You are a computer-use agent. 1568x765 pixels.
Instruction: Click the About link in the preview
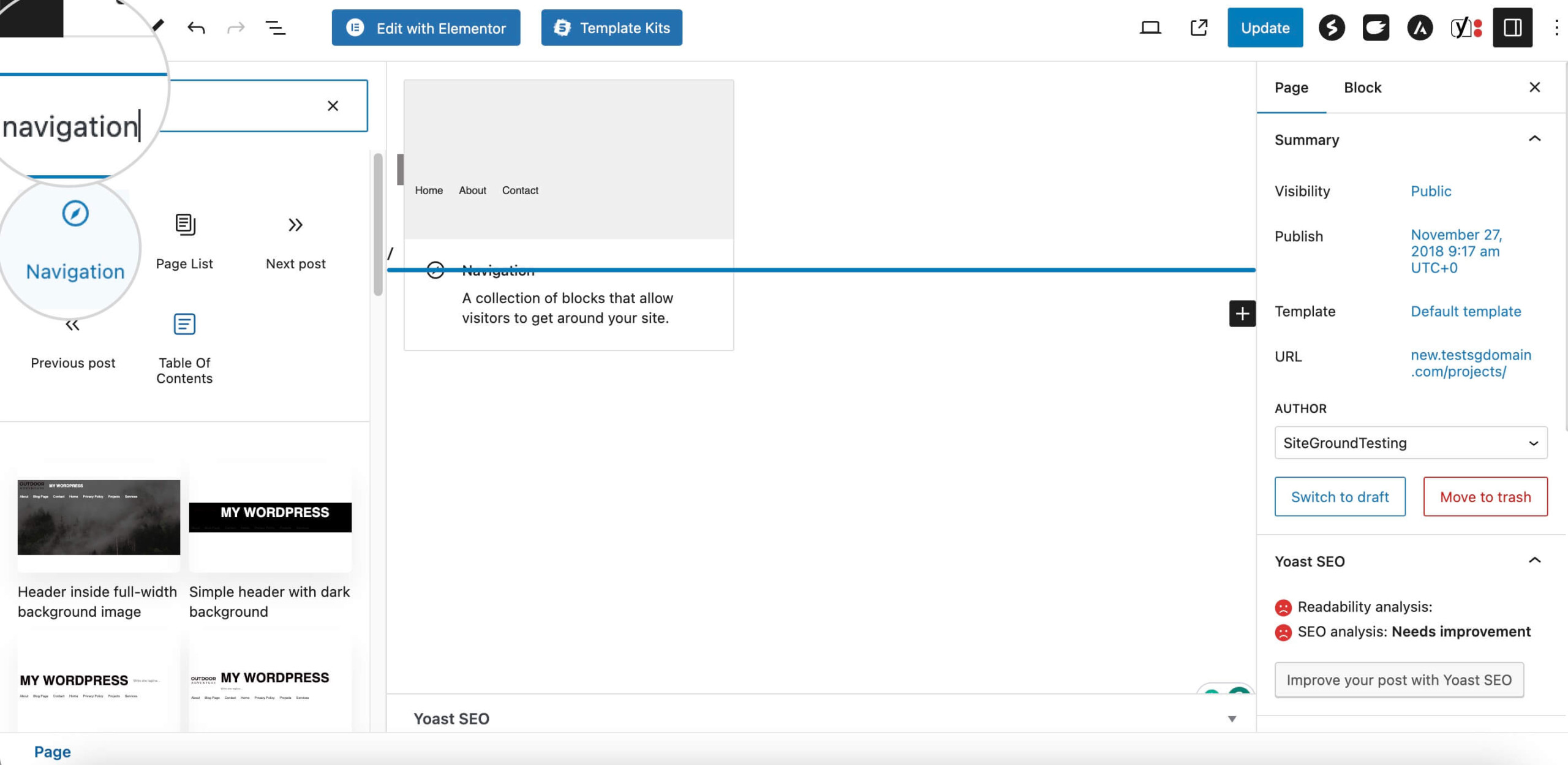click(472, 190)
